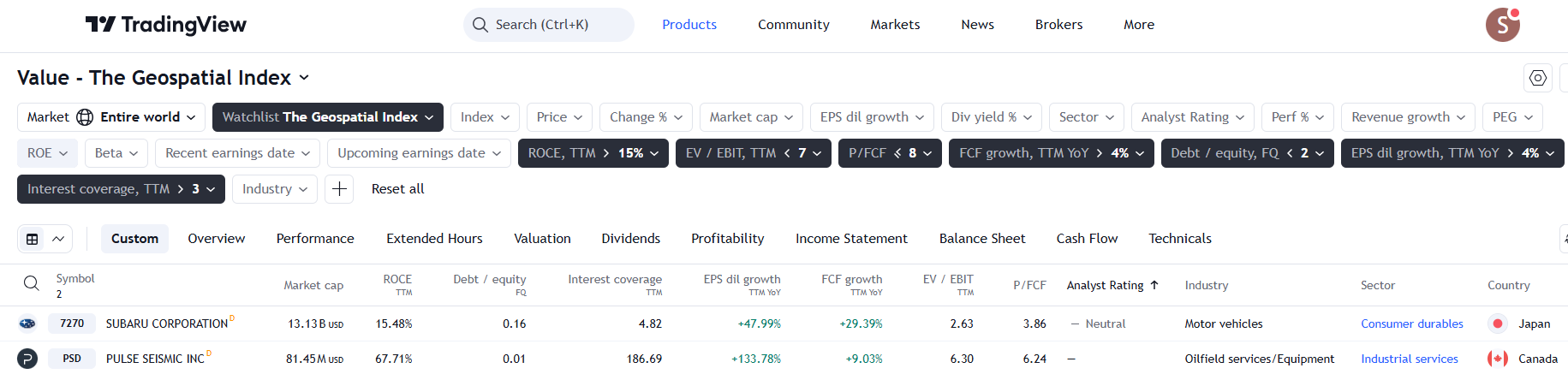Switch to the Profitability tab
The width and height of the screenshot is (1568, 374).
728,239
